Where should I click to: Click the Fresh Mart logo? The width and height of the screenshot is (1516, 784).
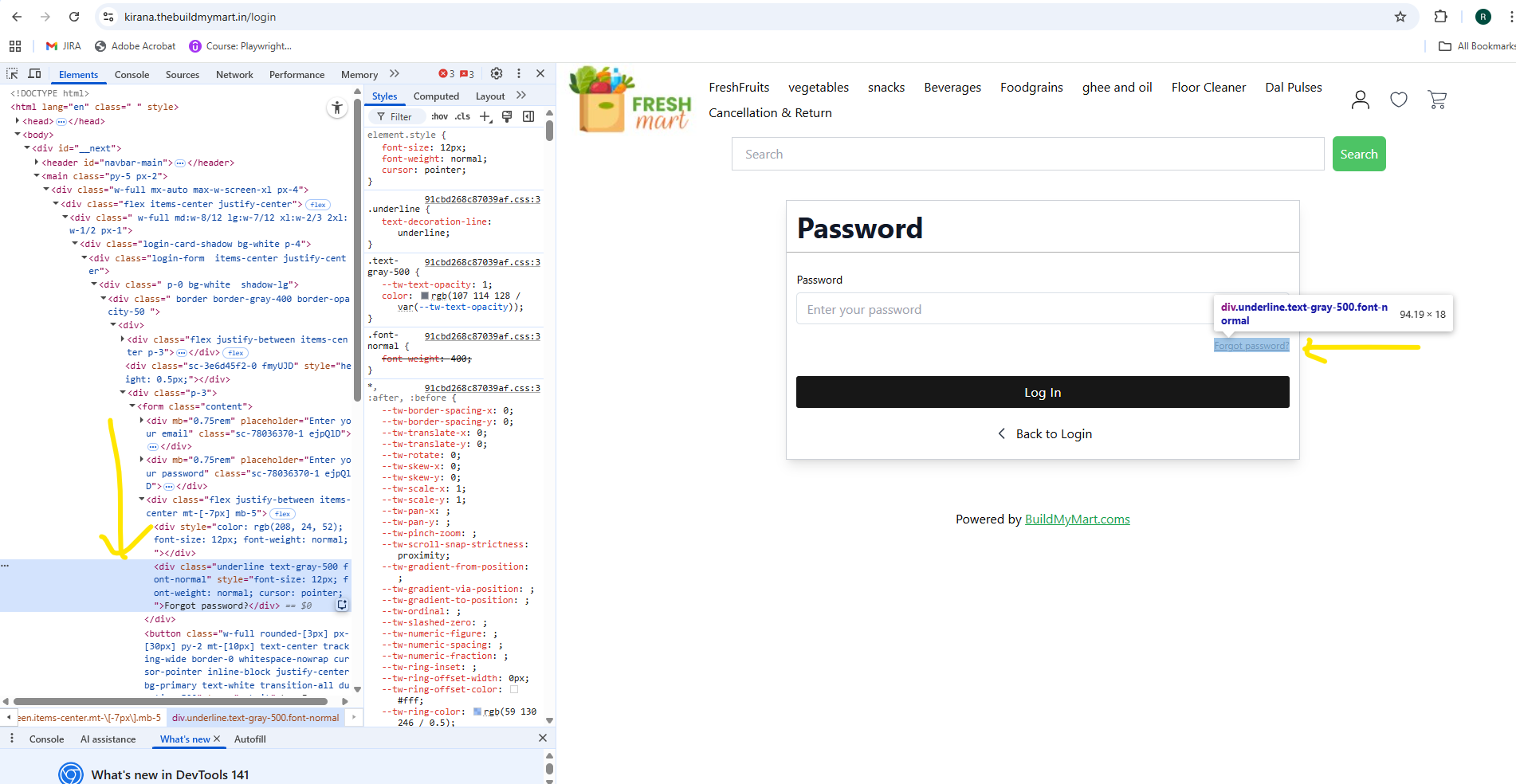coord(630,100)
